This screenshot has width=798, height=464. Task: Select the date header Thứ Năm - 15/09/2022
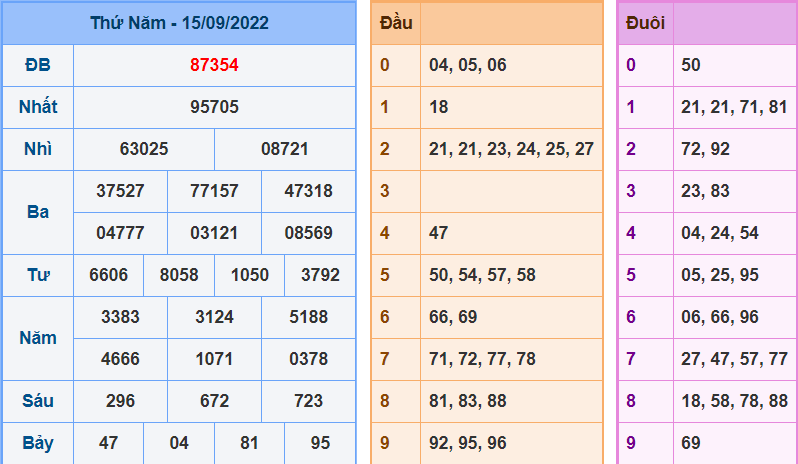179,23
